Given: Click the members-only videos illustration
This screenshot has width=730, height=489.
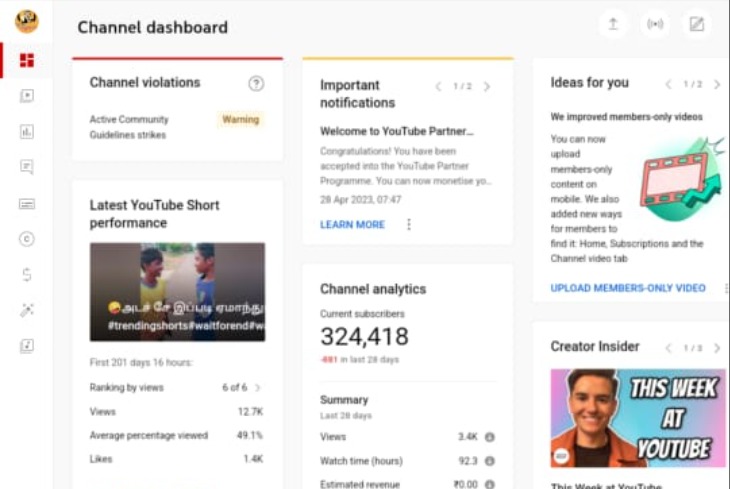Looking at the screenshot, I should click(681, 179).
